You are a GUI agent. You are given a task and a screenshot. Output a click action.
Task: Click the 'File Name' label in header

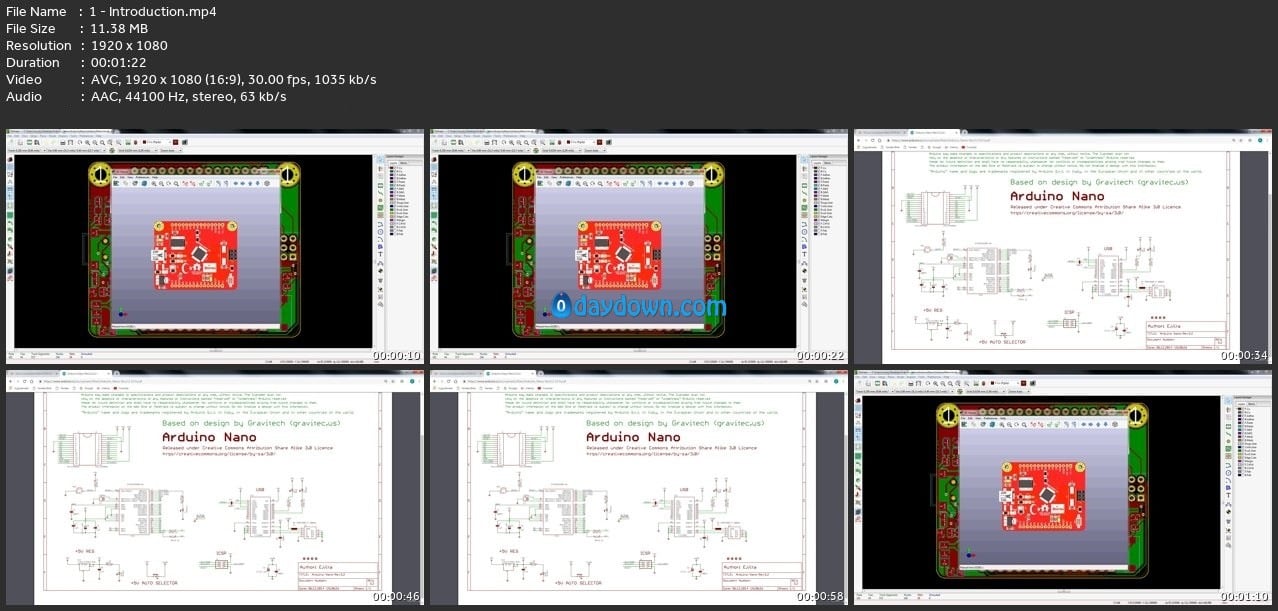point(36,12)
